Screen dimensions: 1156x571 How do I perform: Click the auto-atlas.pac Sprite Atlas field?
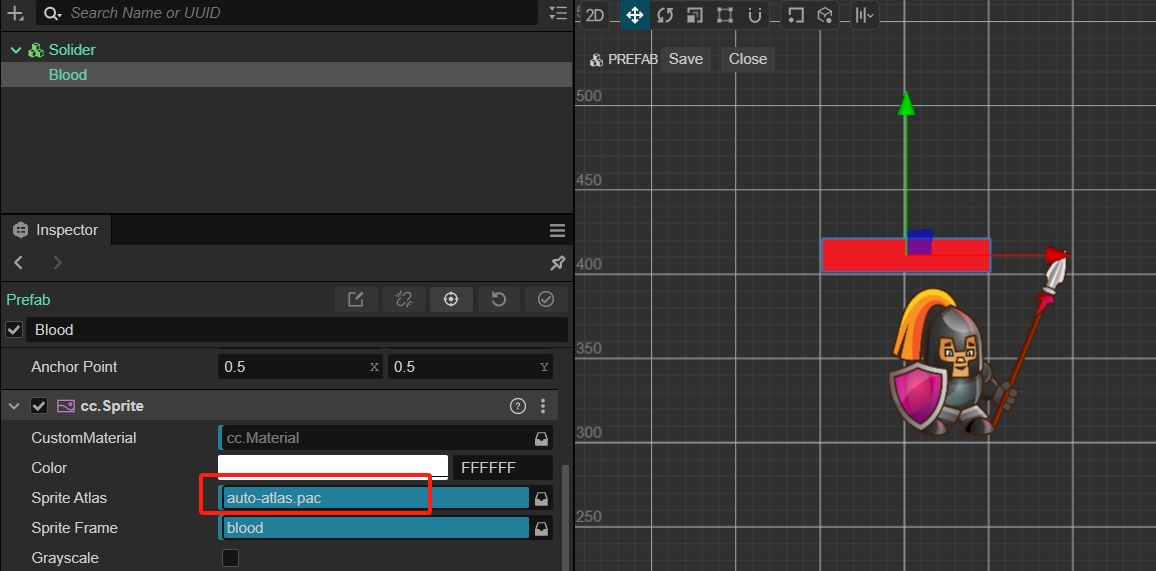375,498
